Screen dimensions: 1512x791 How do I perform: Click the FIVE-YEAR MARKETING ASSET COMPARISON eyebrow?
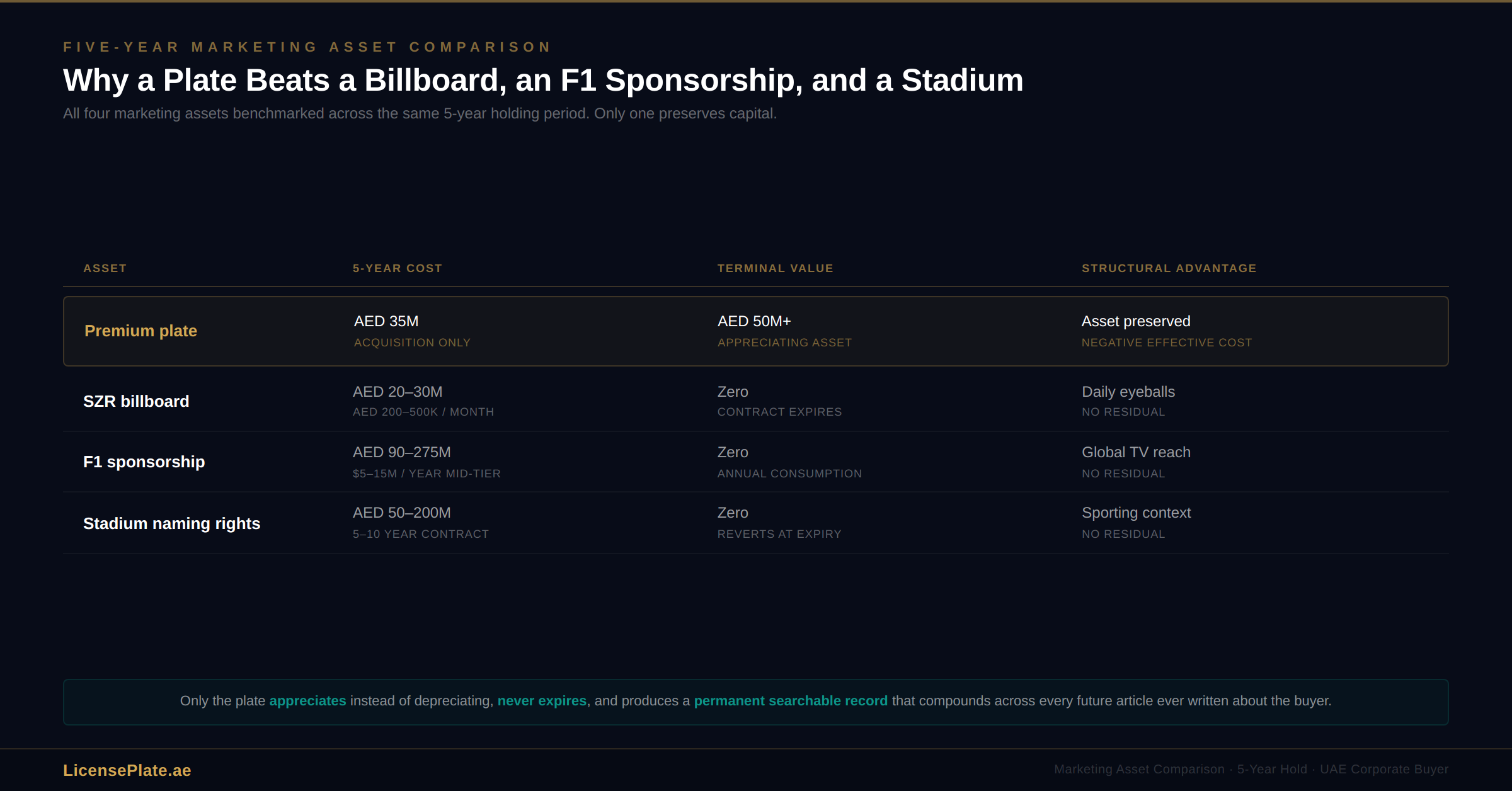[x=307, y=47]
